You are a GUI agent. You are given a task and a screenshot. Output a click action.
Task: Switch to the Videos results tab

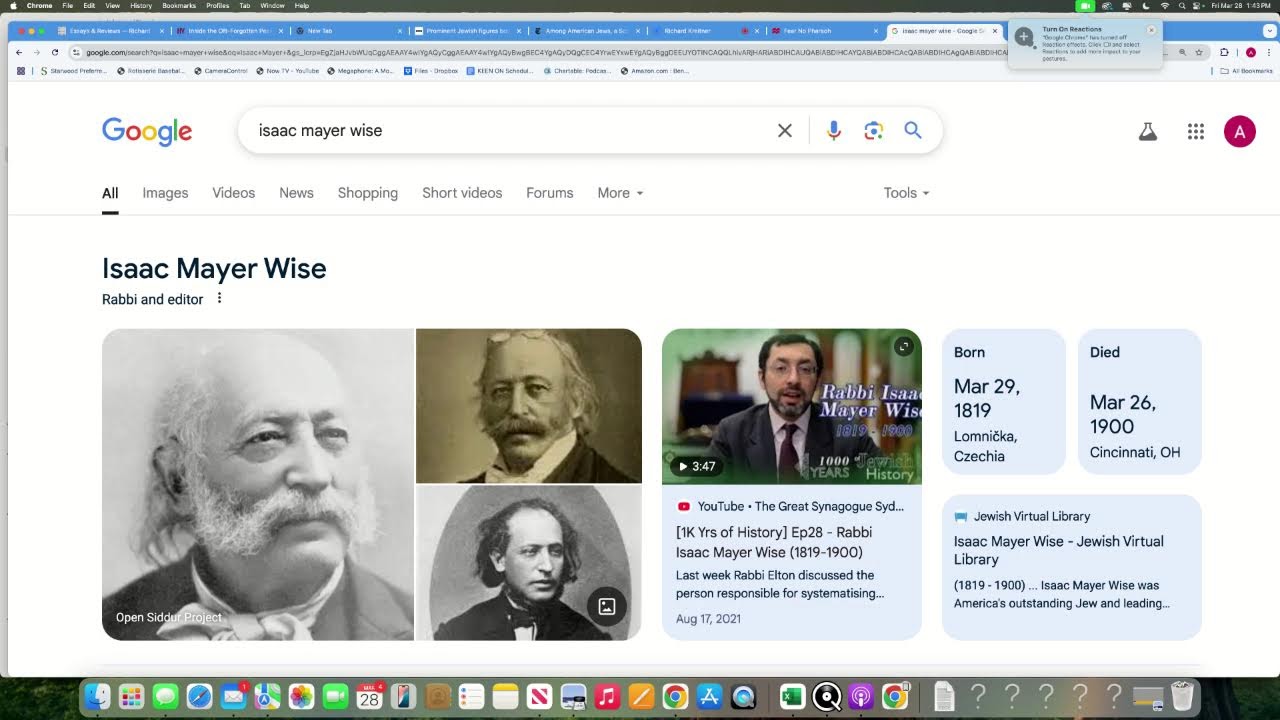coord(233,193)
